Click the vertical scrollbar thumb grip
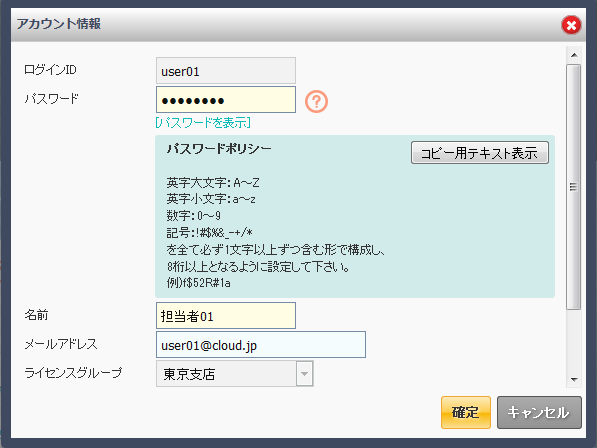 click(x=573, y=187)
